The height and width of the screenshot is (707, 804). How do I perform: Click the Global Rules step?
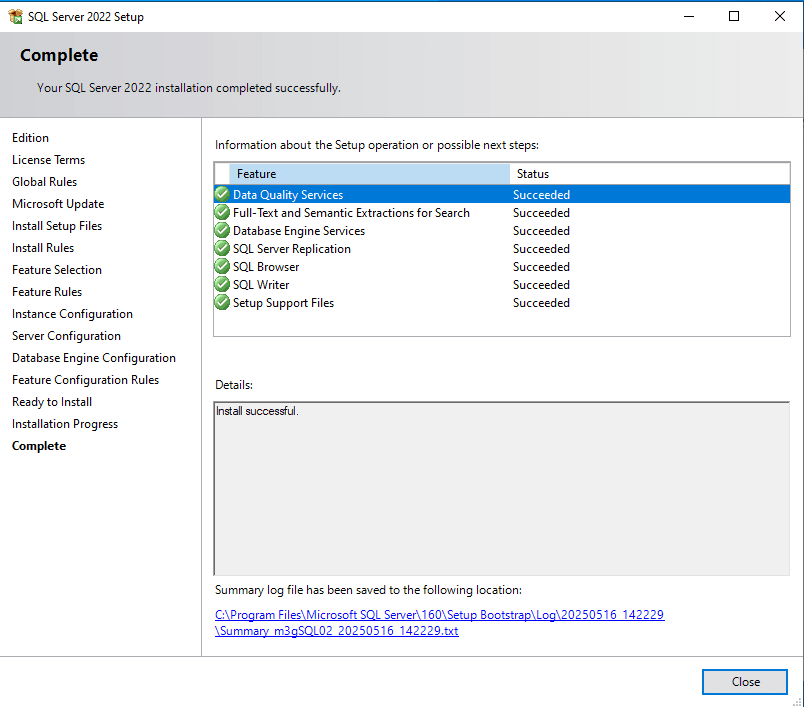44,182
